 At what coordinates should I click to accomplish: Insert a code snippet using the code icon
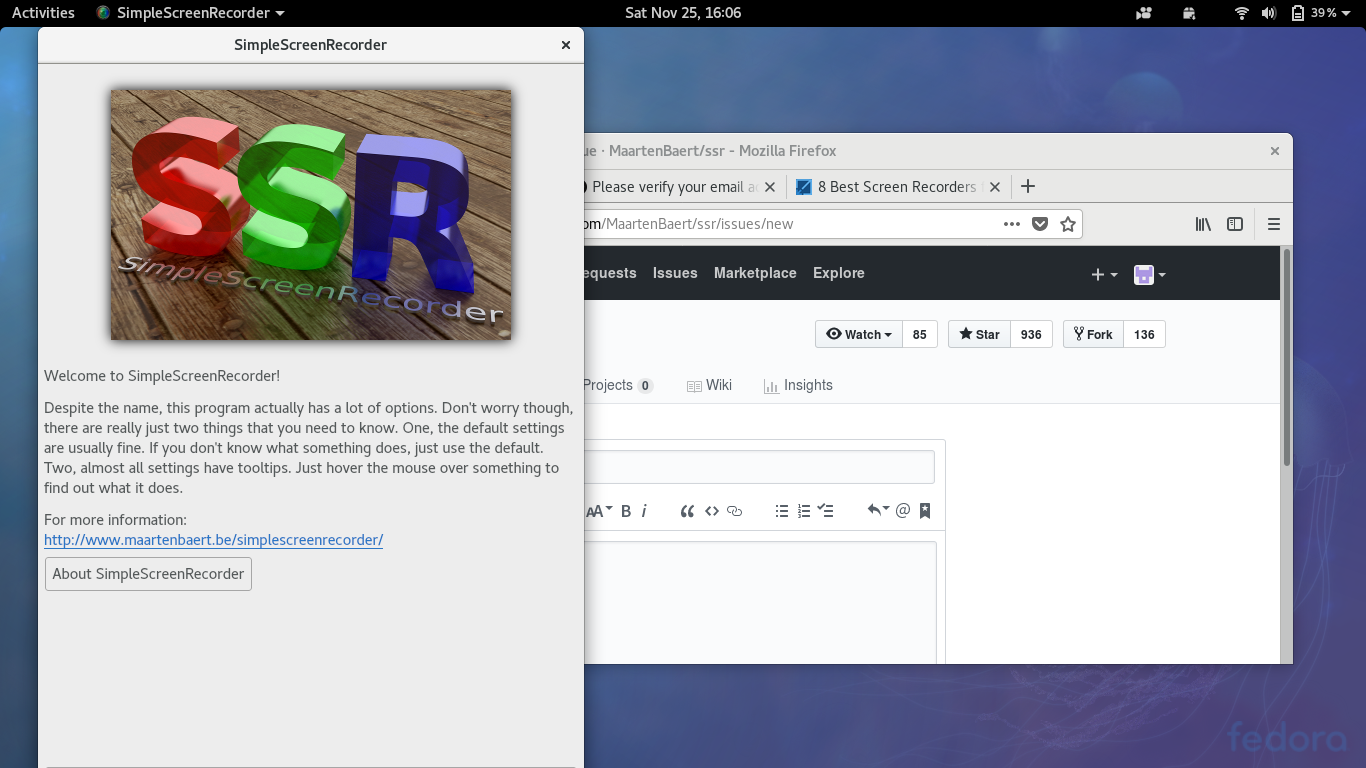[712, 510]
